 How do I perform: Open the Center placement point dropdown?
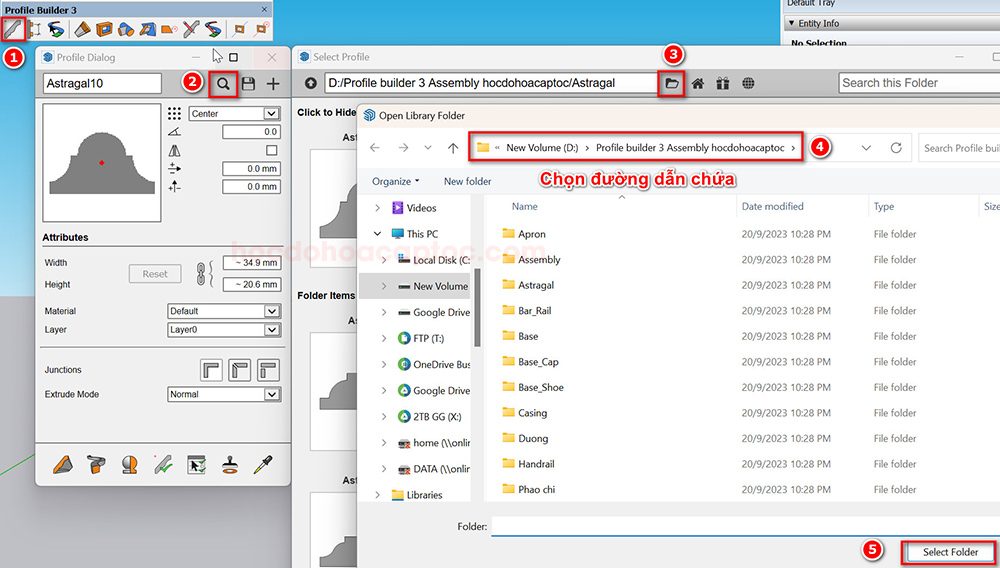tap(235, 113)
